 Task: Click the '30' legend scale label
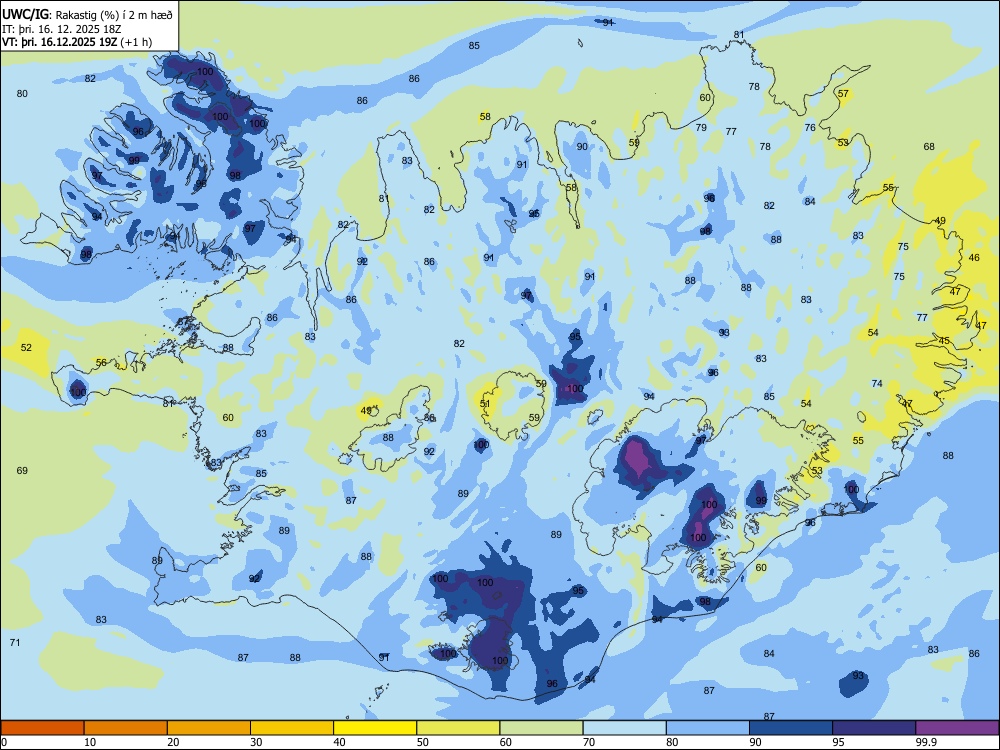click(256, 742)
